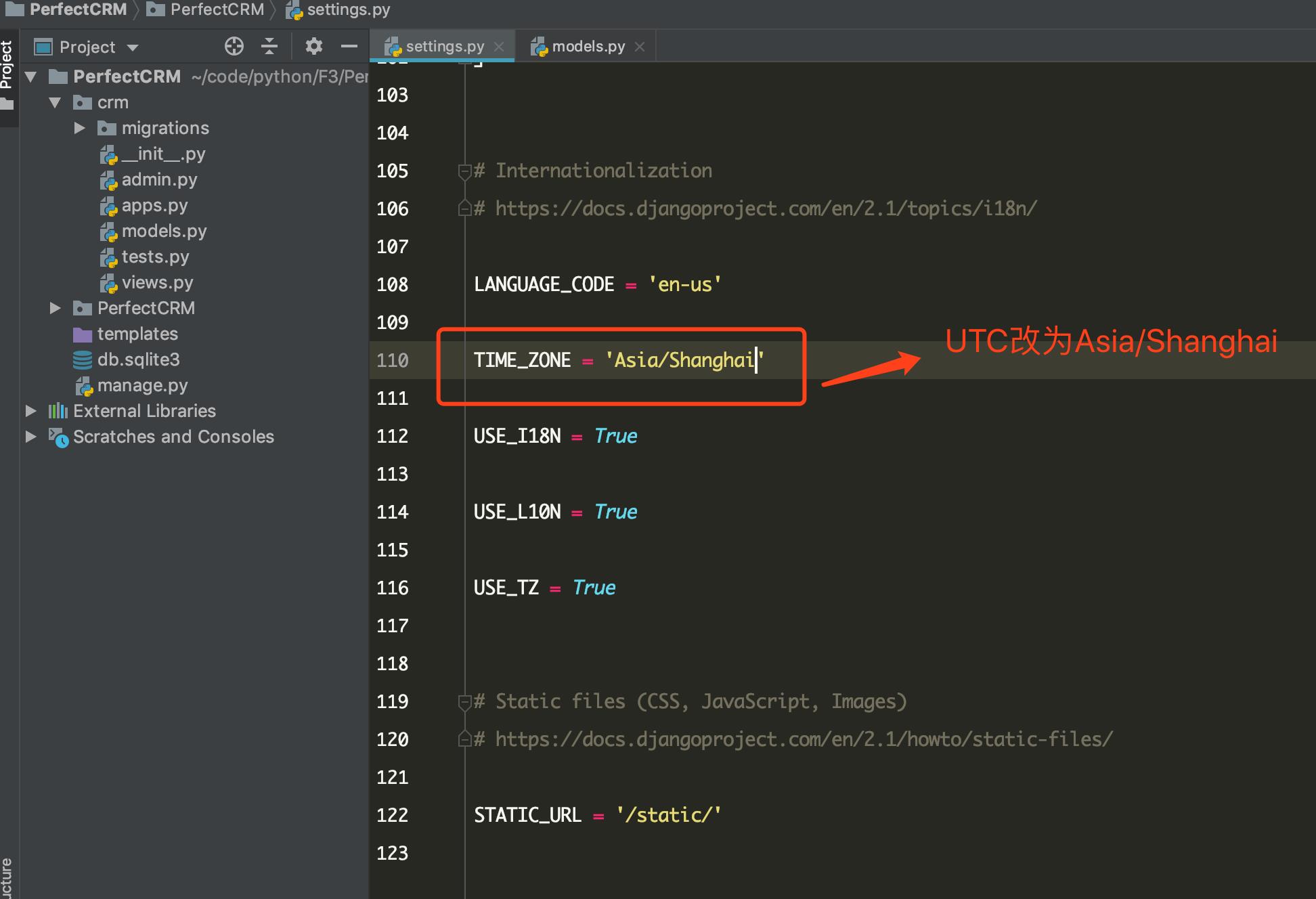The height and width of the screenshot is (899, 1316).
Task: Click the True value of USE_I18N
Action: click(615, 436)
